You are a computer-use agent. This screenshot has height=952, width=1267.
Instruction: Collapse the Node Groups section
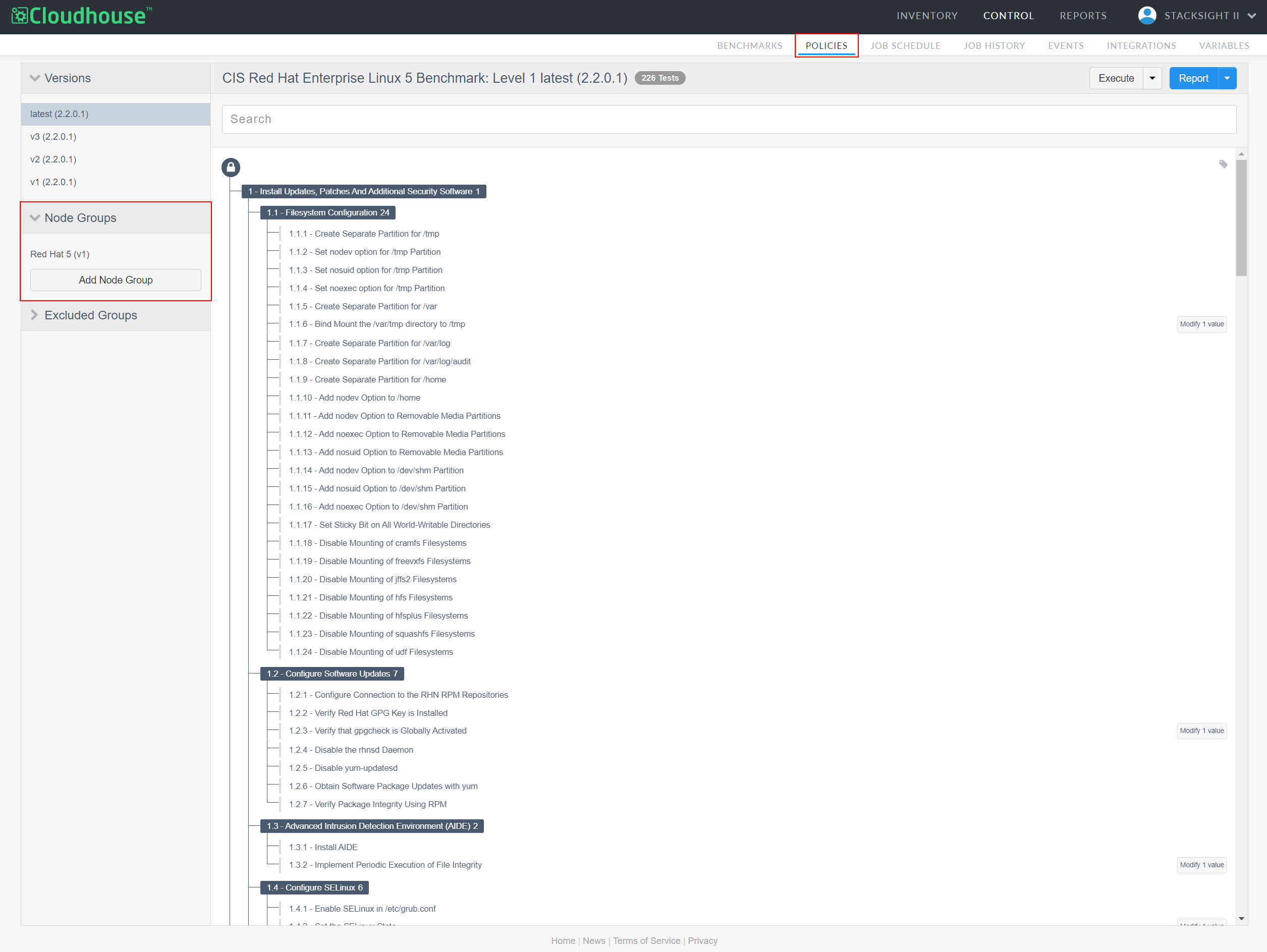(35, 217)
